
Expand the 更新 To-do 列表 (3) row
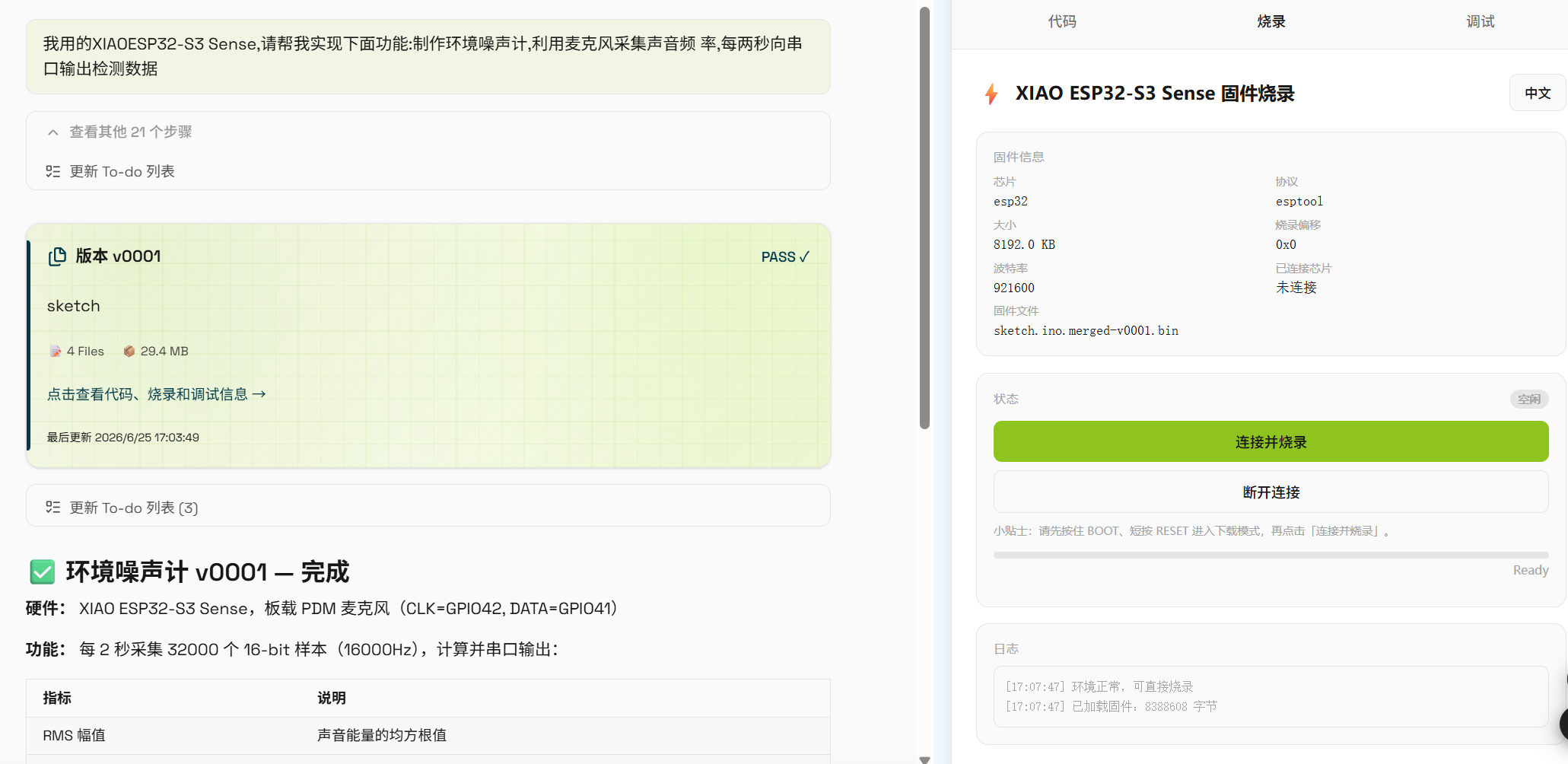[428, 506]
